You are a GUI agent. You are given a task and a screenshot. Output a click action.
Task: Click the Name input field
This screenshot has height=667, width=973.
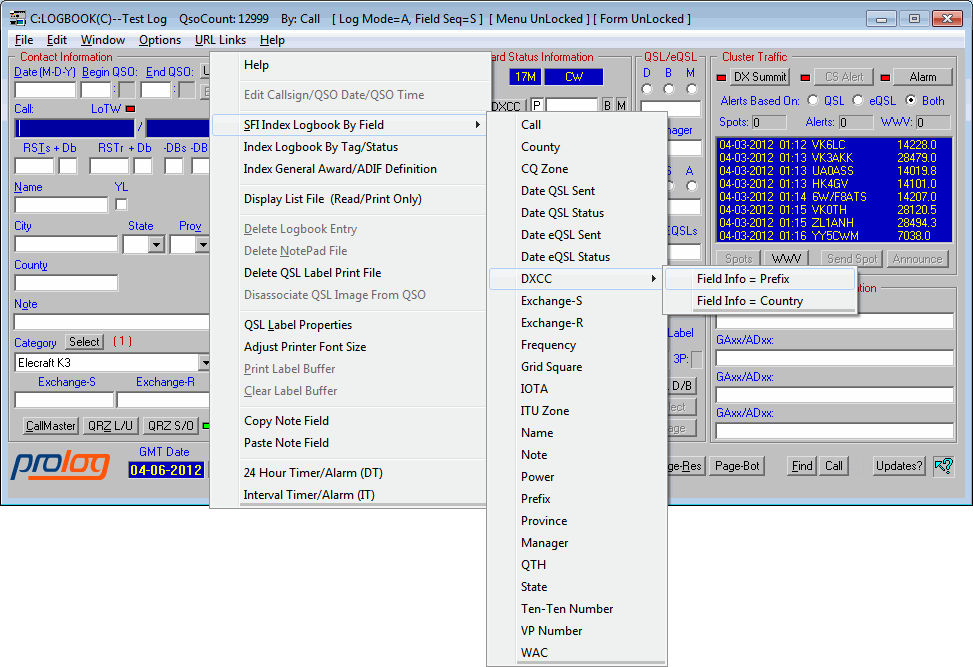coord(60,205)
